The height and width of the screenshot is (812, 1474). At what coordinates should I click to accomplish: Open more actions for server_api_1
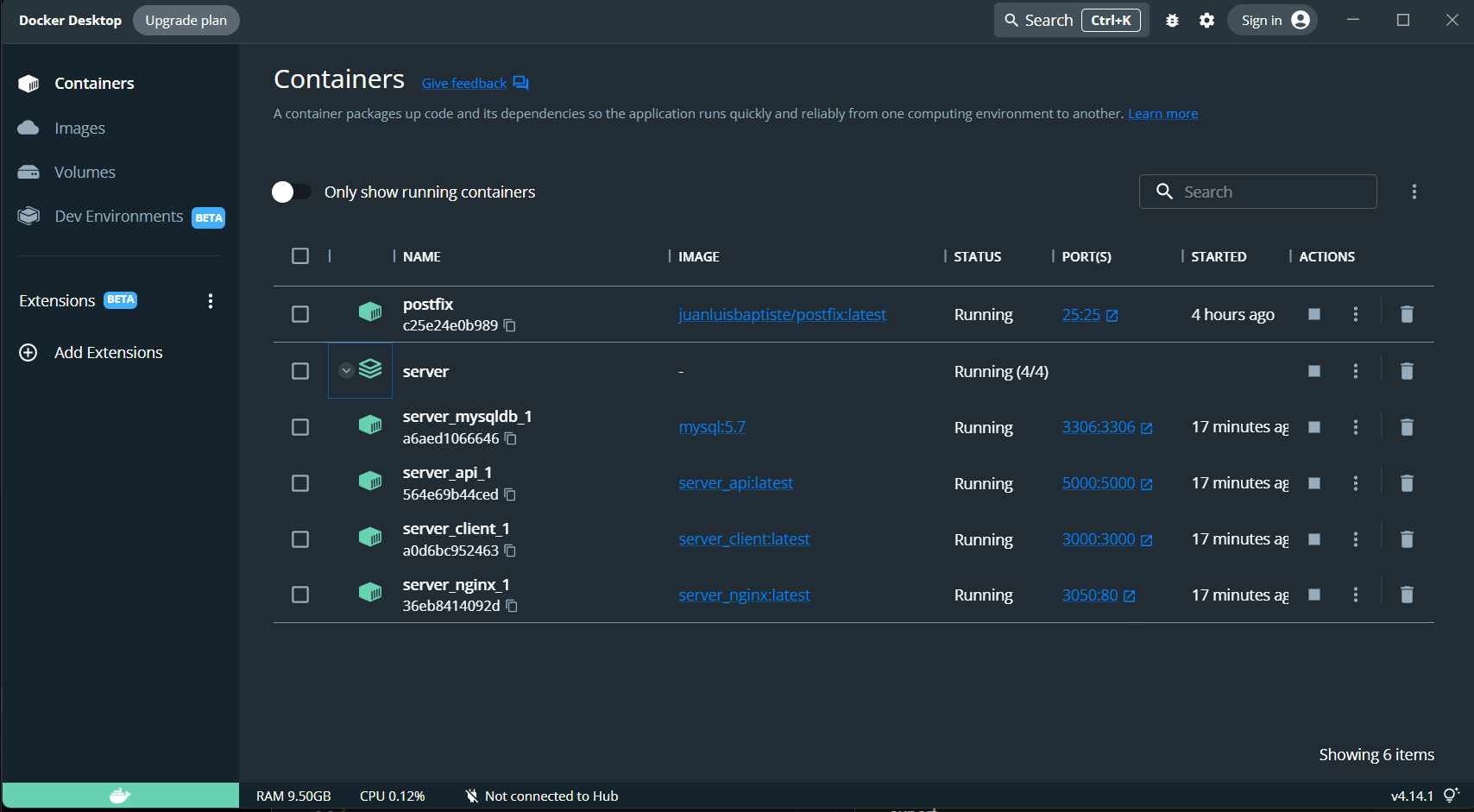click(1356, 483)
